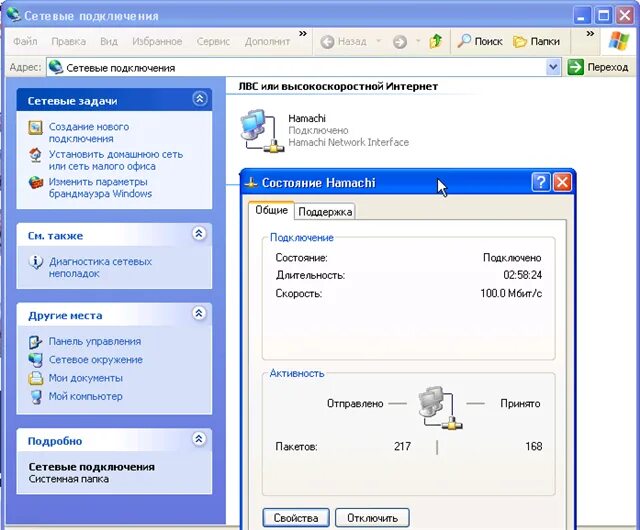Screen dimensions: 640x530
Task: Expand hidden toolbar buttons chevron
Action: pos(590,33)
